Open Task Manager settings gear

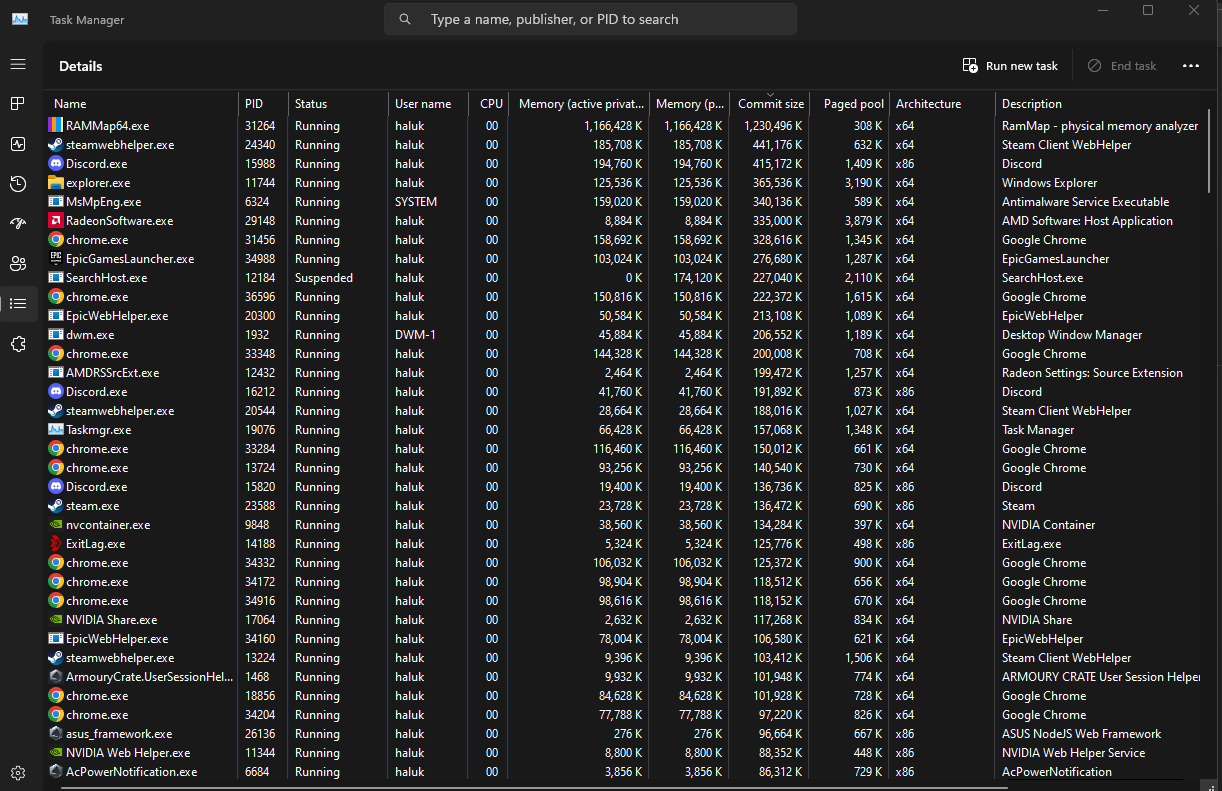coord(18,773)
